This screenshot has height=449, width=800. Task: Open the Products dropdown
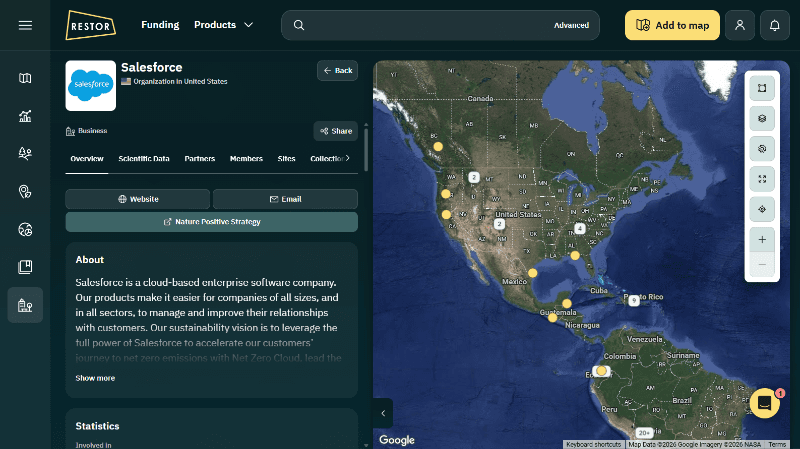click(x=223, y=25)
